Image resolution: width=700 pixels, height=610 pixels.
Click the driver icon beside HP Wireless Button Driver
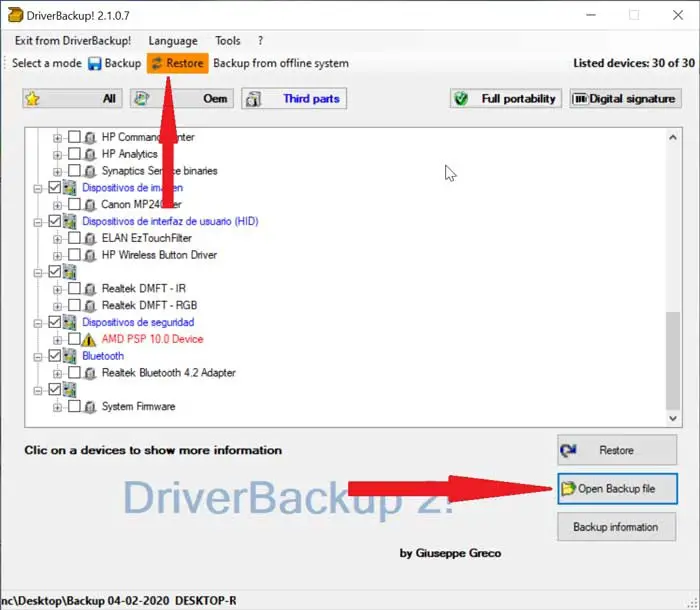(x=90, y=255)
